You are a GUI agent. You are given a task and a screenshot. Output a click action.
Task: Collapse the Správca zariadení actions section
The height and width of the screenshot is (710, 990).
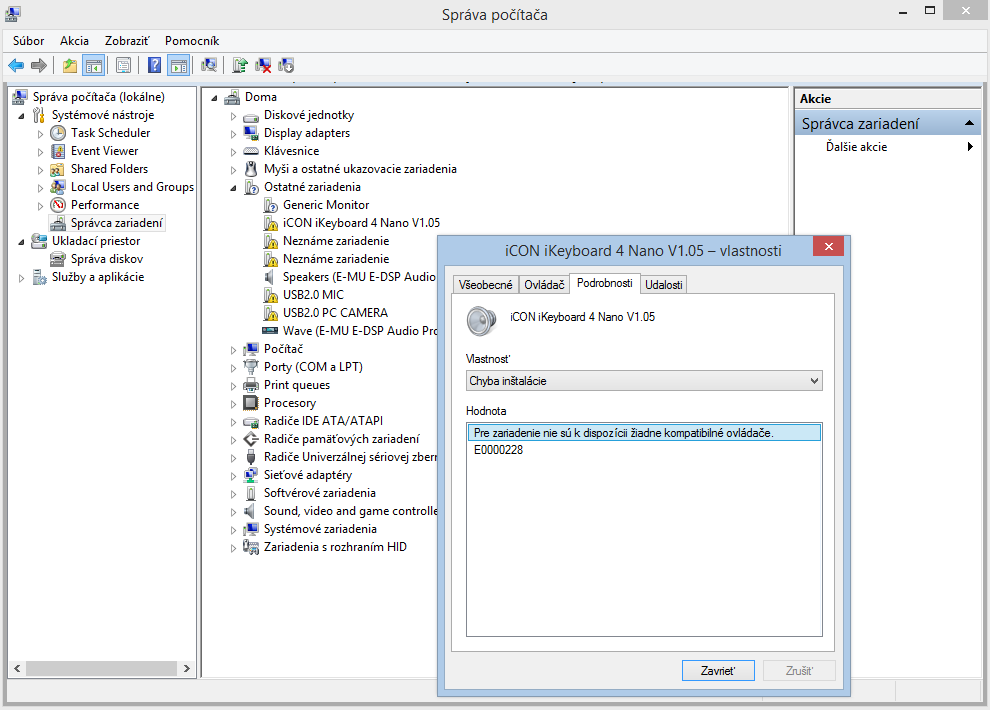tap(969, 124)
